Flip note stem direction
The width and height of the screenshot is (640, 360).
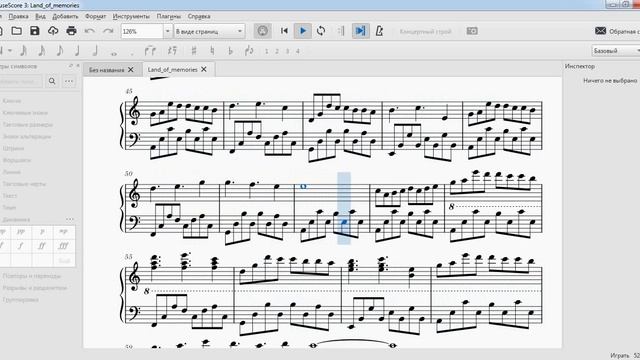[x=249, y=51]
